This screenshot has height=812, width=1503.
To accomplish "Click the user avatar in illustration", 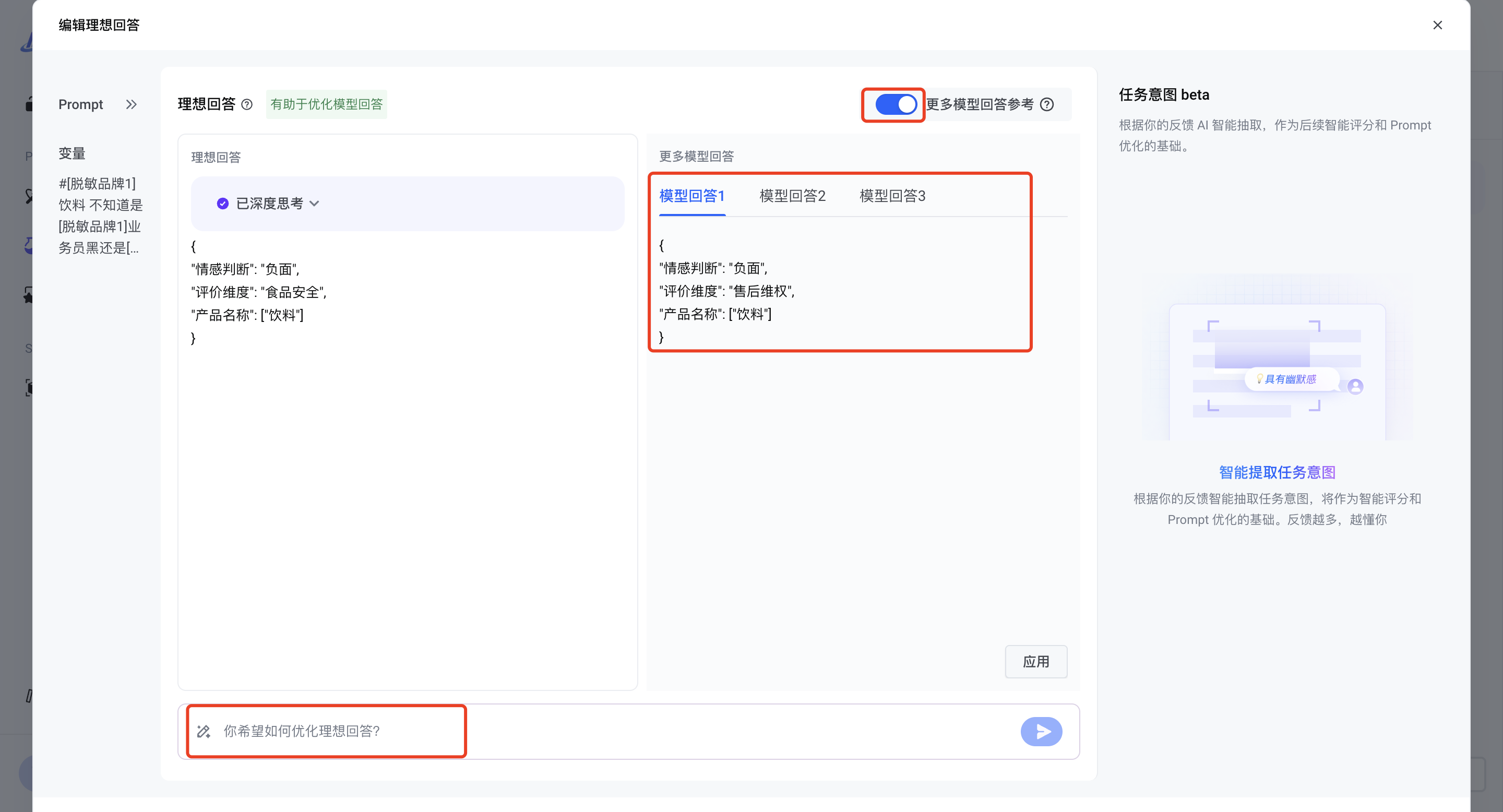I will pos(1355,386).
